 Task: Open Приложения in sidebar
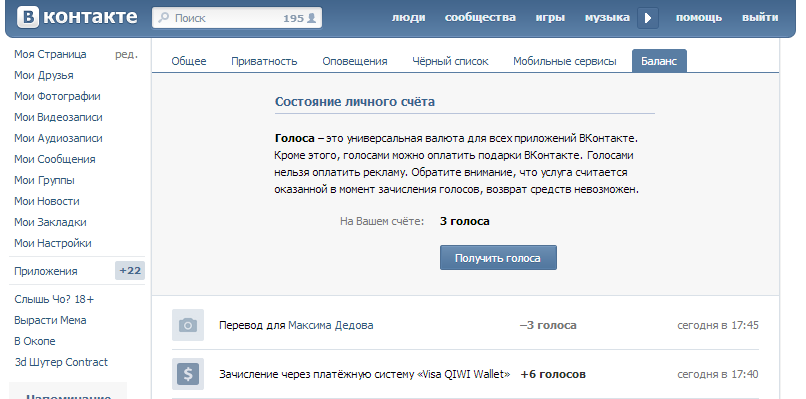pyautogui.click(x=46, y=271)
